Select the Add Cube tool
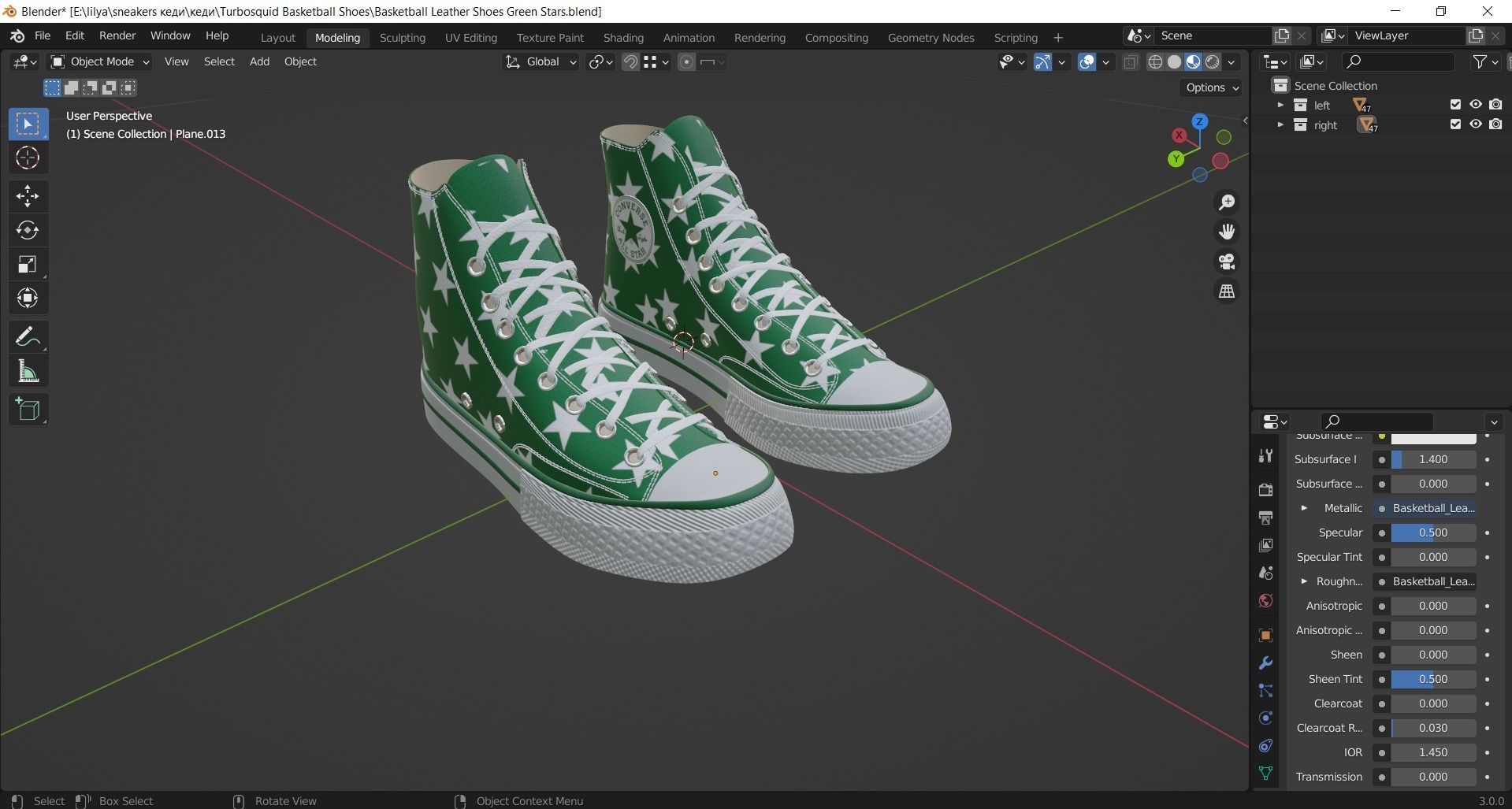 coord(28,410)
